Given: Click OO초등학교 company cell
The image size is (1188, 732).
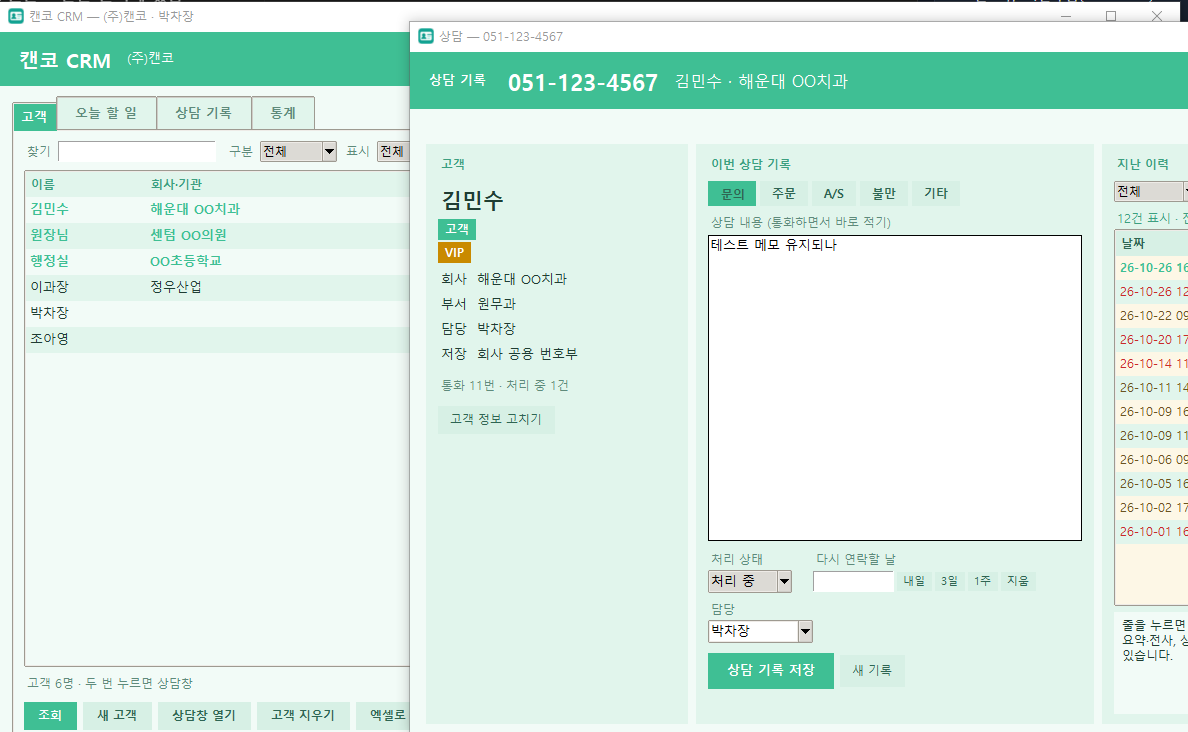Looking at the screenshot, I should point(186,261).
